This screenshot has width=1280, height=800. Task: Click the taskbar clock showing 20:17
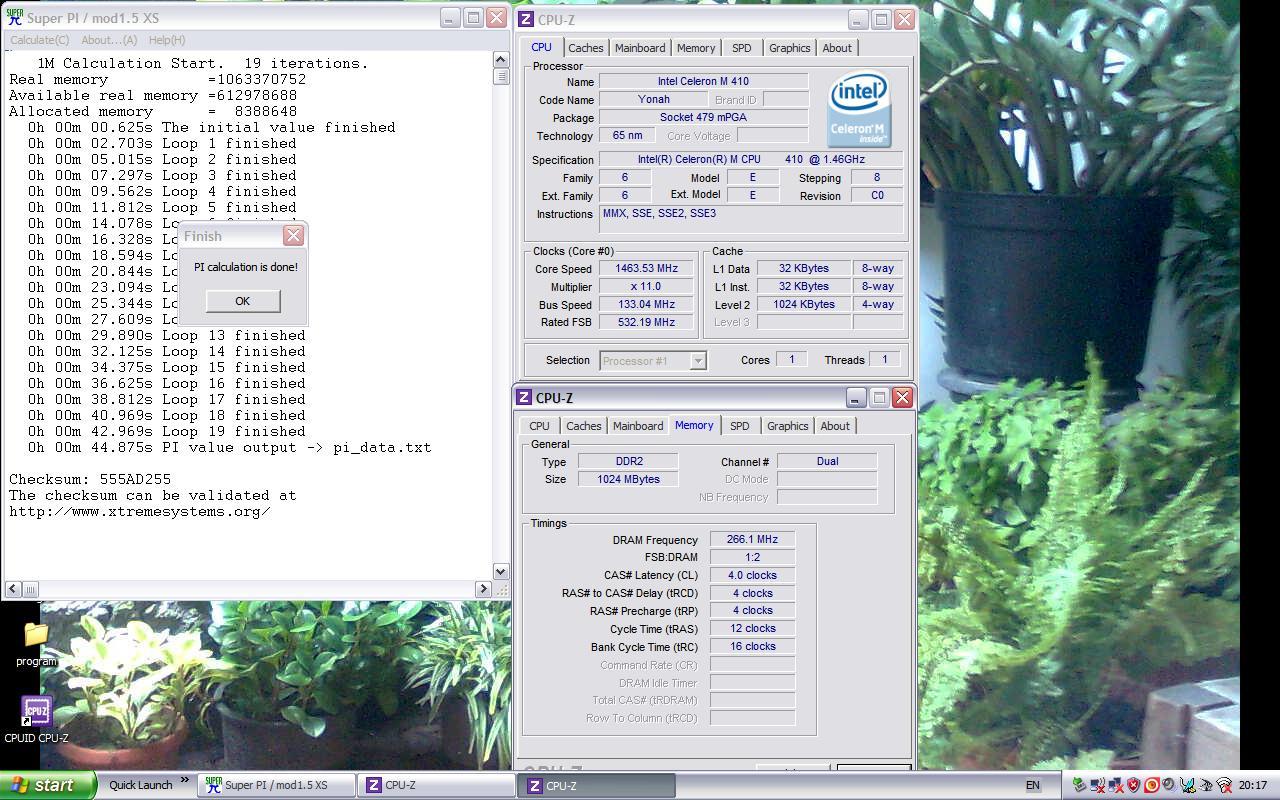coord(1253,786)
